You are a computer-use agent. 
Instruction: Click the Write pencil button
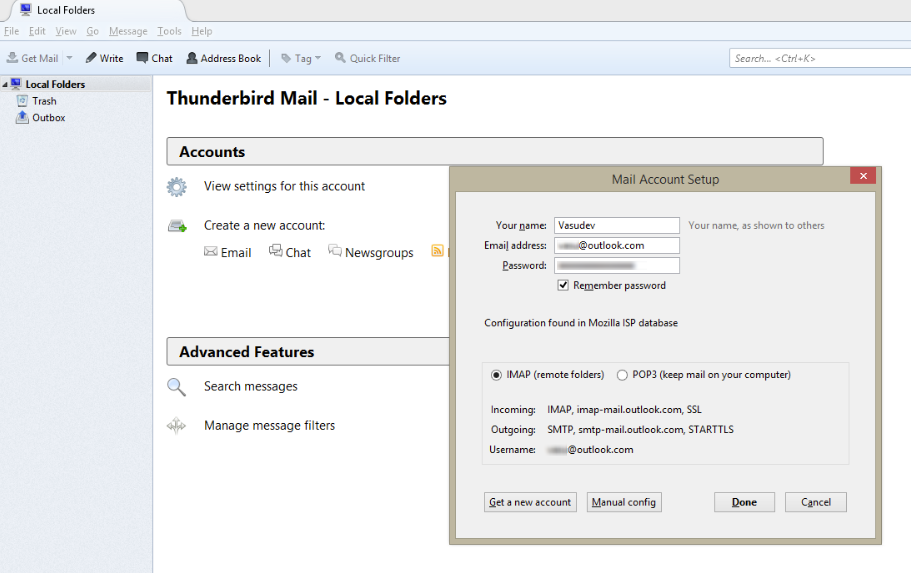[x=104, y=58]
